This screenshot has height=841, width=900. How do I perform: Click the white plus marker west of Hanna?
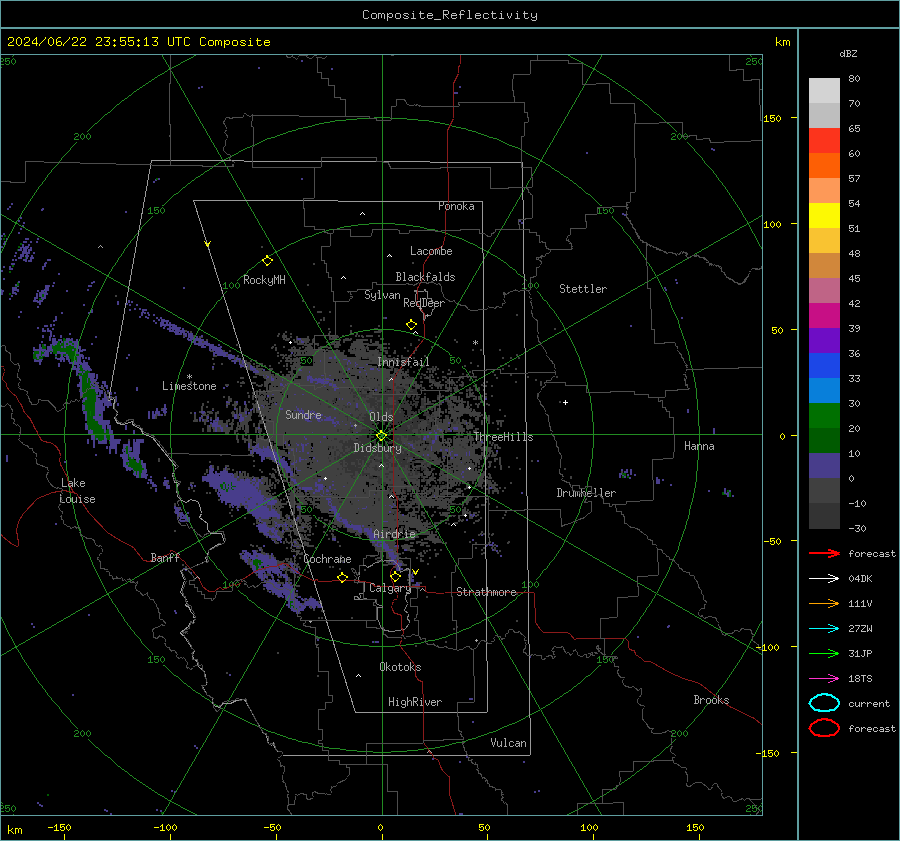pyautogui.click(x=565, y=402)
